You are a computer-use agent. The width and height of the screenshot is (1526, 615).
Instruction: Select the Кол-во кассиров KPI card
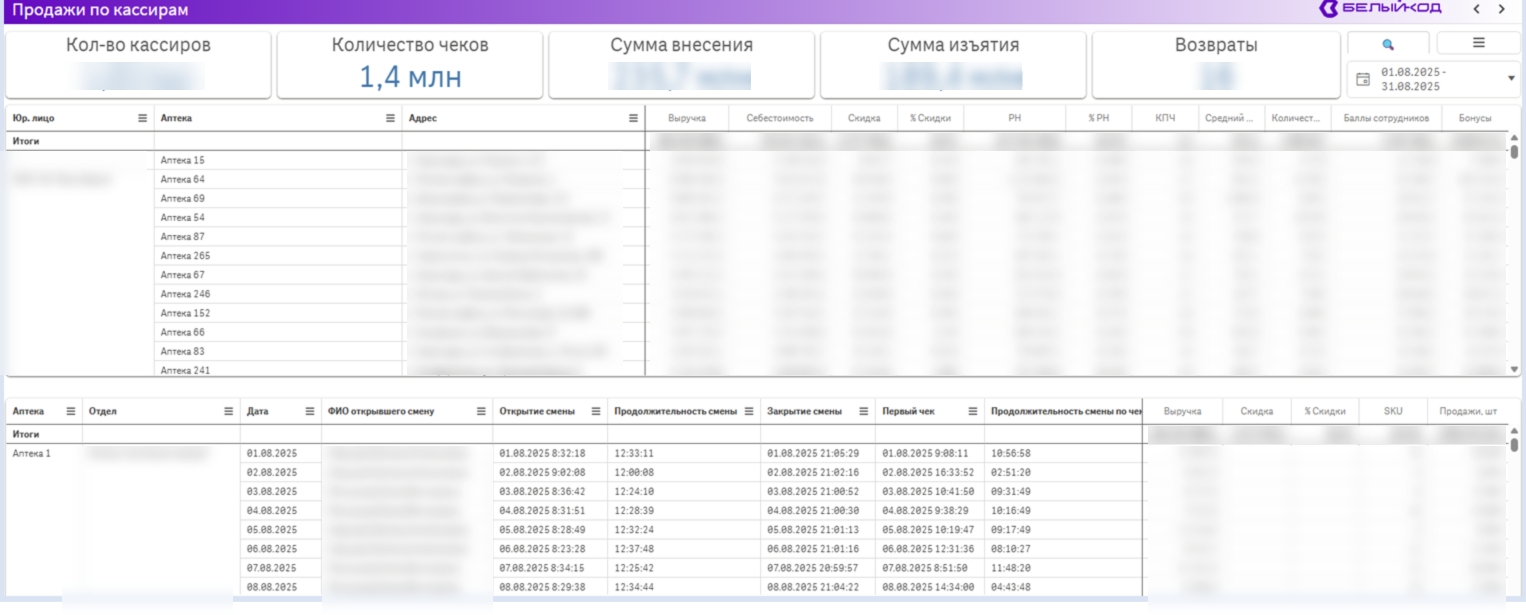pyautogui.click(x=138, y=65)
